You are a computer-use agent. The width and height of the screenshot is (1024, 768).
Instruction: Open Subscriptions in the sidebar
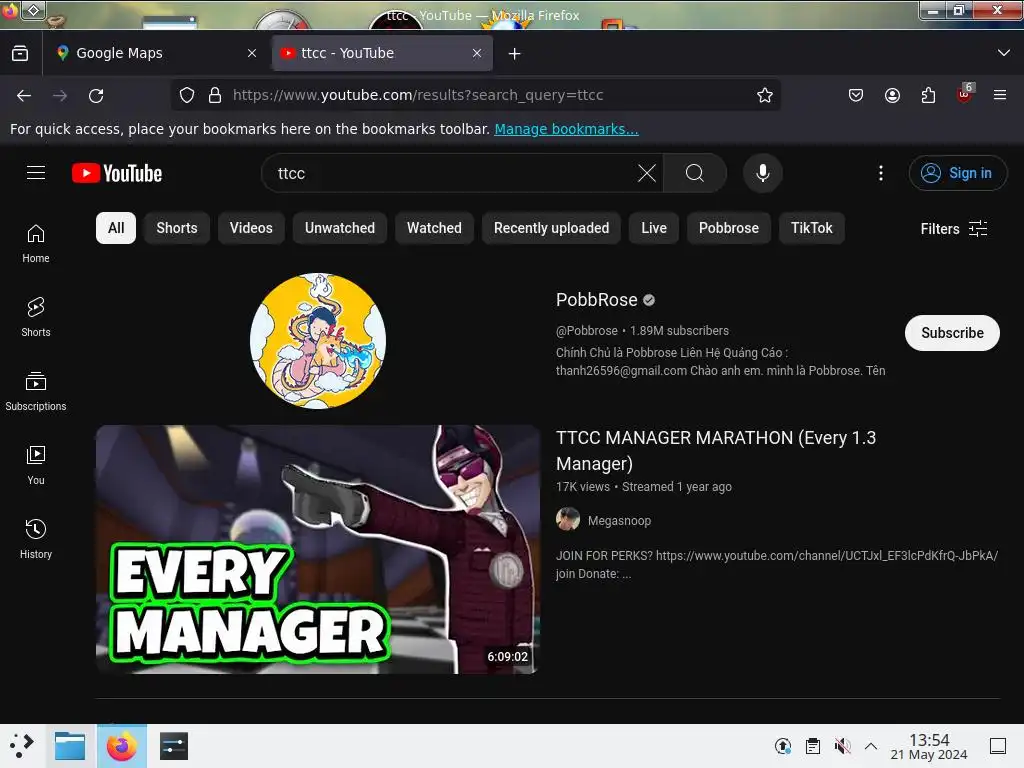pos(36,391)
